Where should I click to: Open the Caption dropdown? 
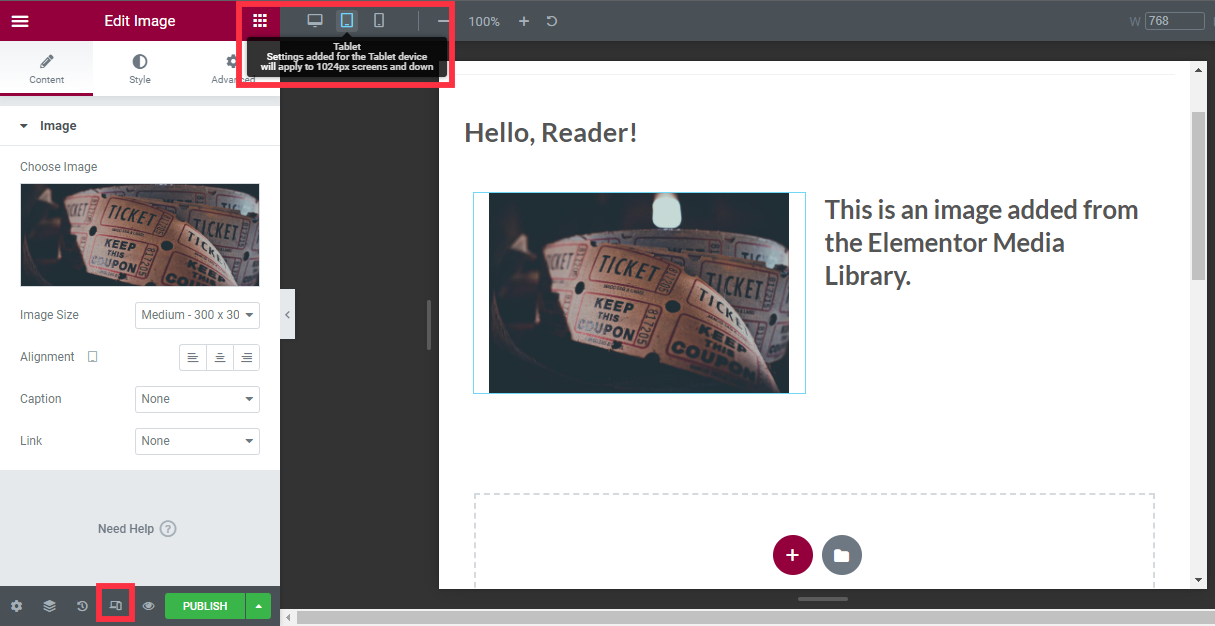pos(197,399)
